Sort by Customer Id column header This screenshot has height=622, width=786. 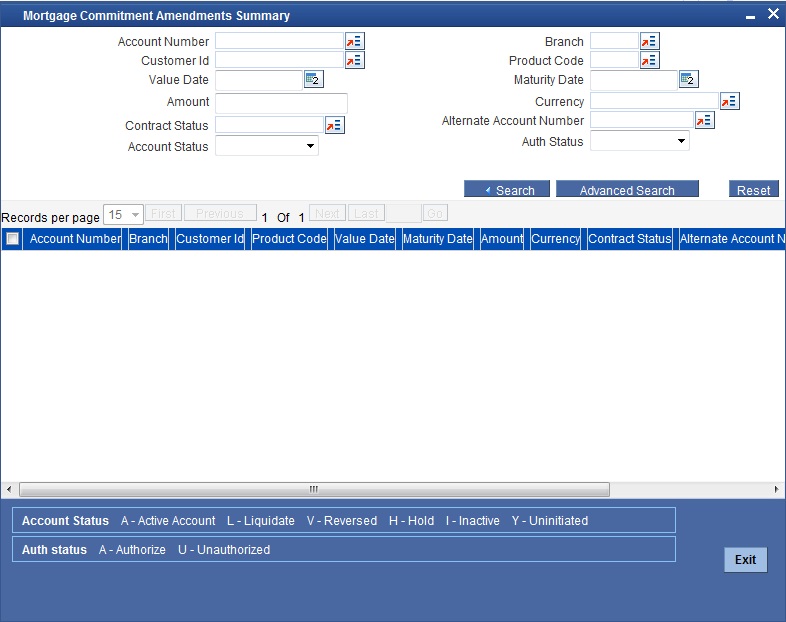pyautogui.click(x=210, y=239)
